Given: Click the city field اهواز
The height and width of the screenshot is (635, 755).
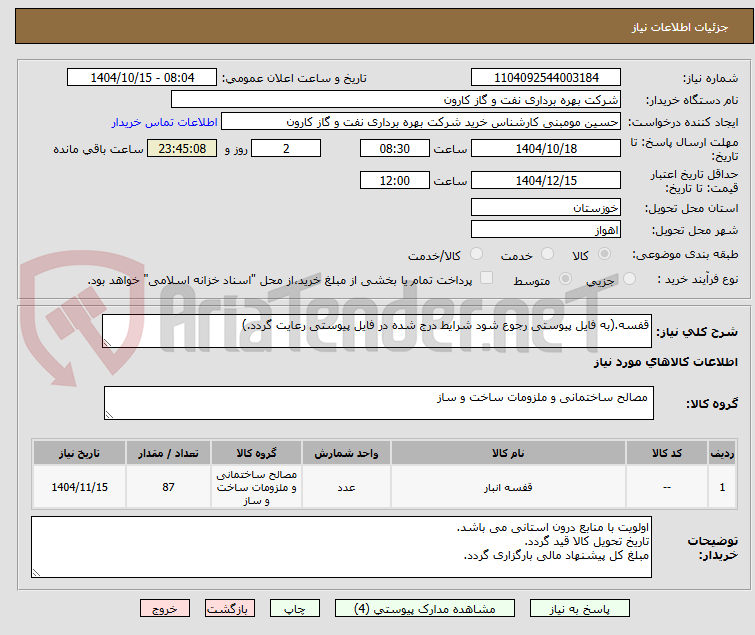Looking at the screenshot, I should (x=546, y=230).
